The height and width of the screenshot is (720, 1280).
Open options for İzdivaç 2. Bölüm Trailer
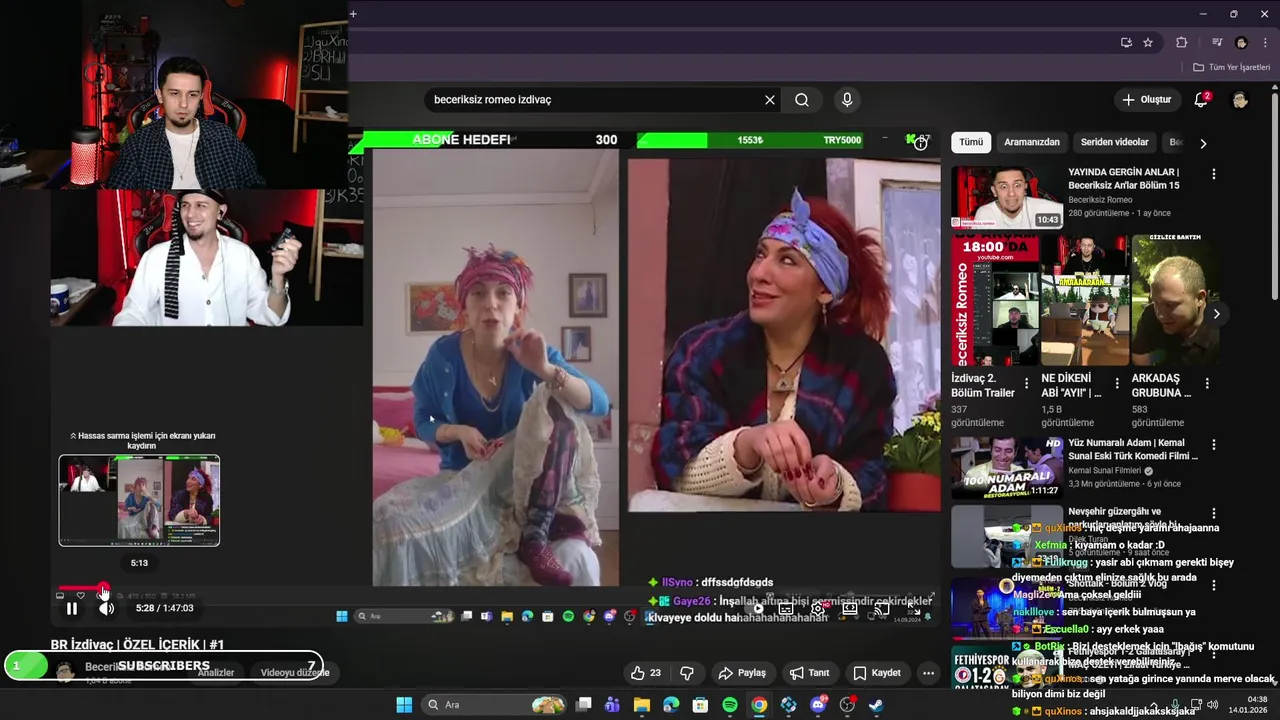click(x=1026, y=383)
